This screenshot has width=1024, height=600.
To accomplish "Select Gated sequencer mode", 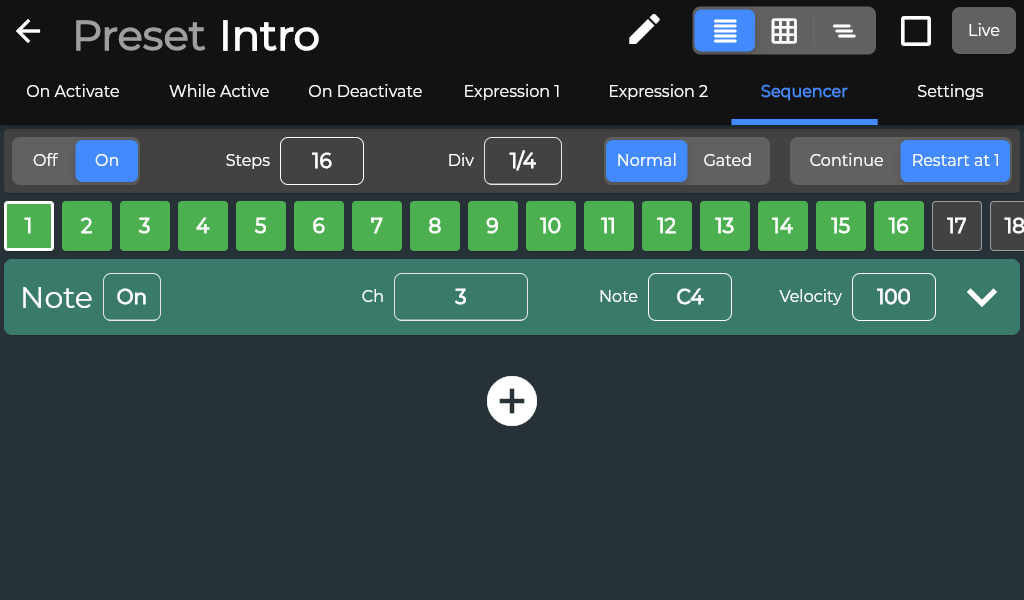I will coord(727,161).
